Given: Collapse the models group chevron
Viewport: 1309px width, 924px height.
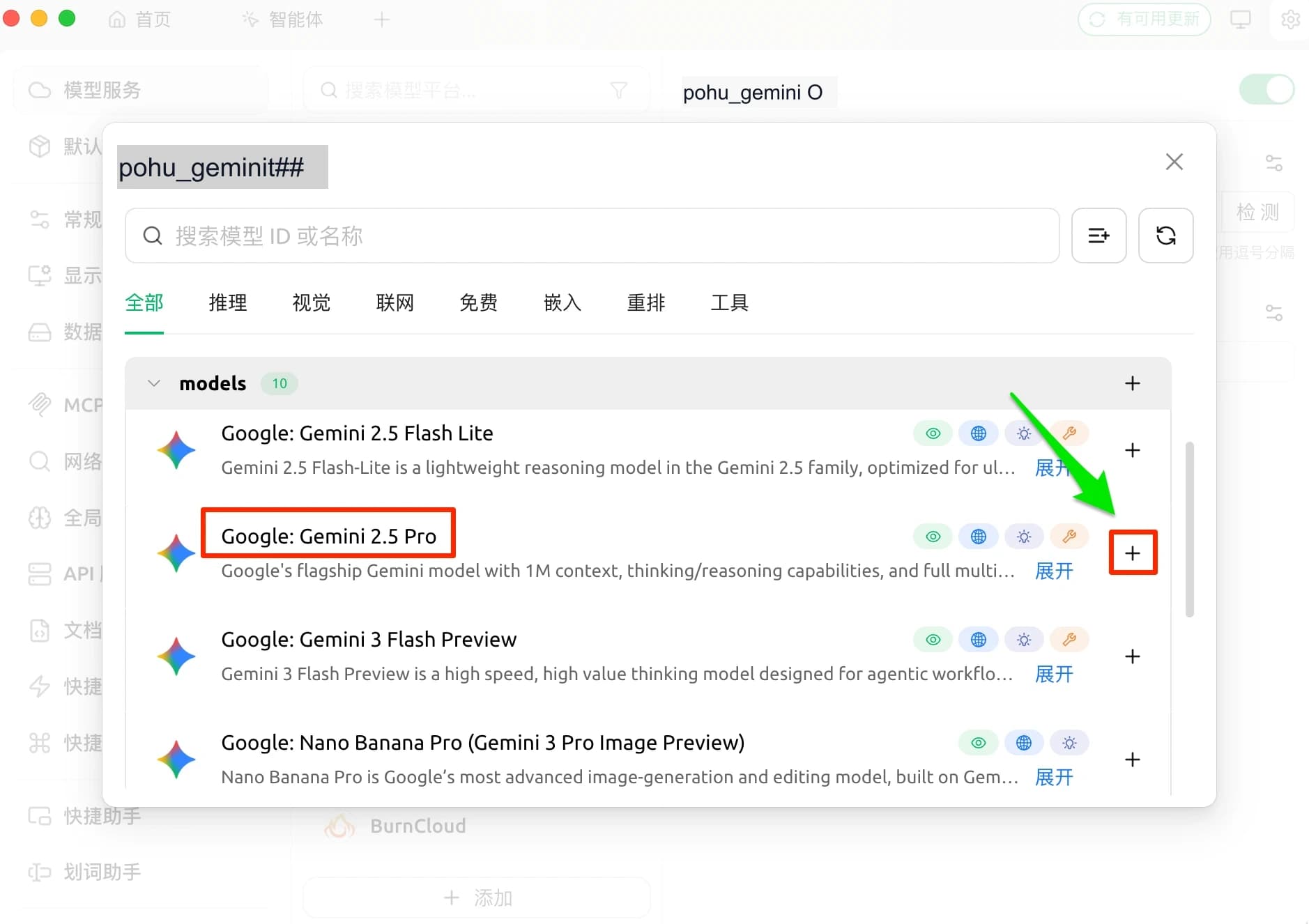Looking at the screenshot, I should click(154, 383).
